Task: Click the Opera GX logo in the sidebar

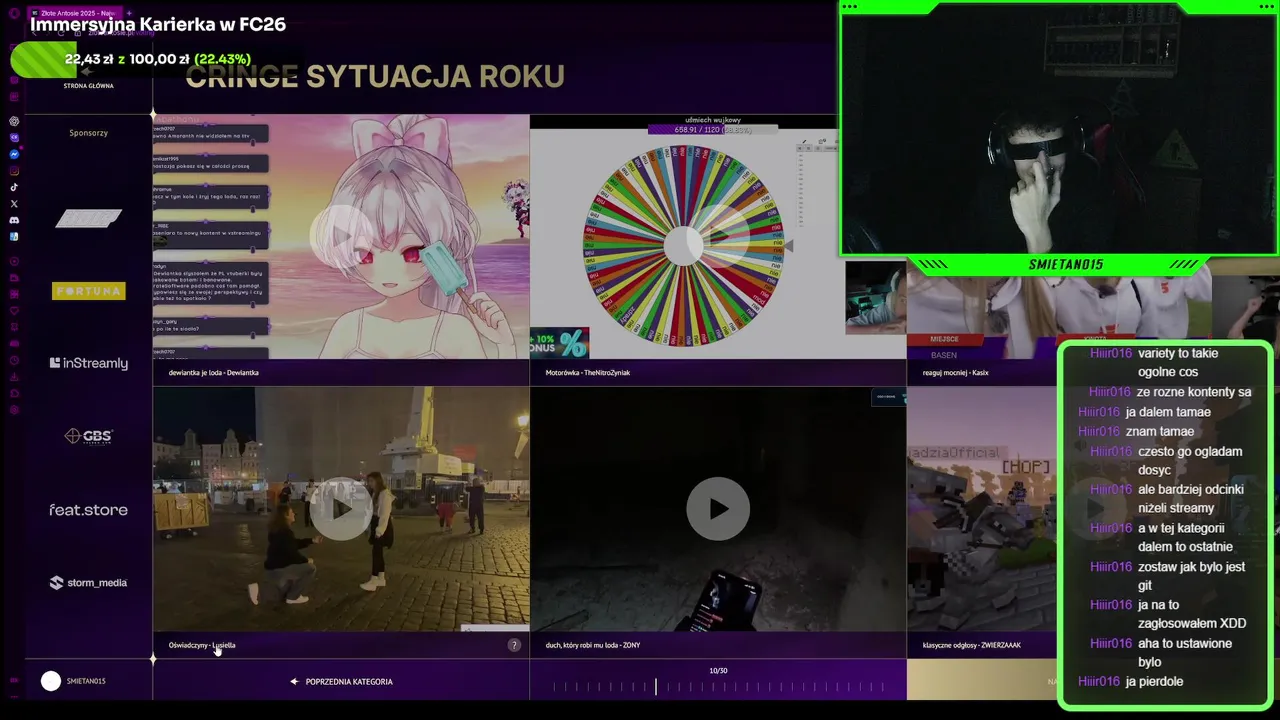Action: 14,12
